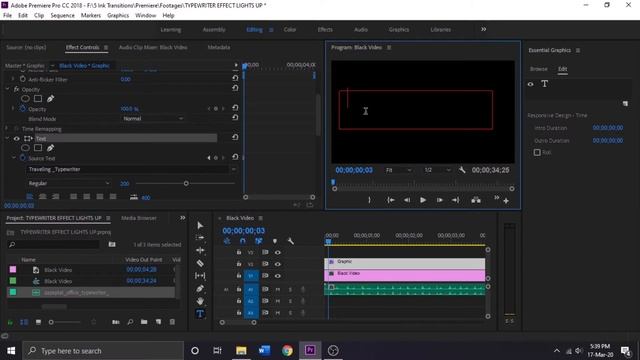Open Traveling _Typewriter font dropdown

click(132, 169)
